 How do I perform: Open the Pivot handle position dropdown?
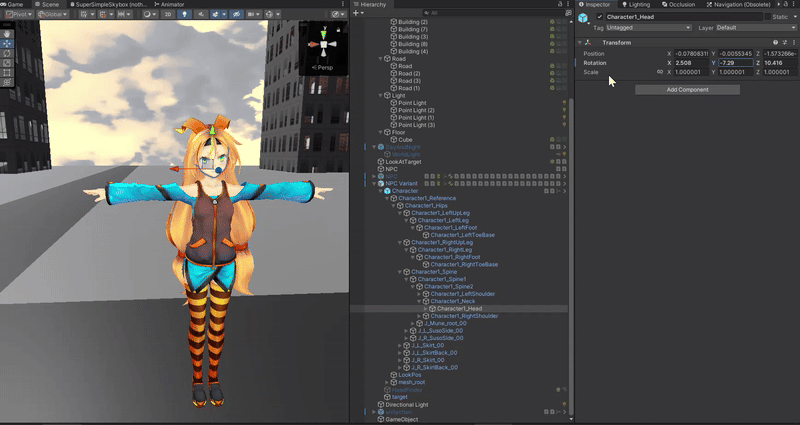coord(19,14)
